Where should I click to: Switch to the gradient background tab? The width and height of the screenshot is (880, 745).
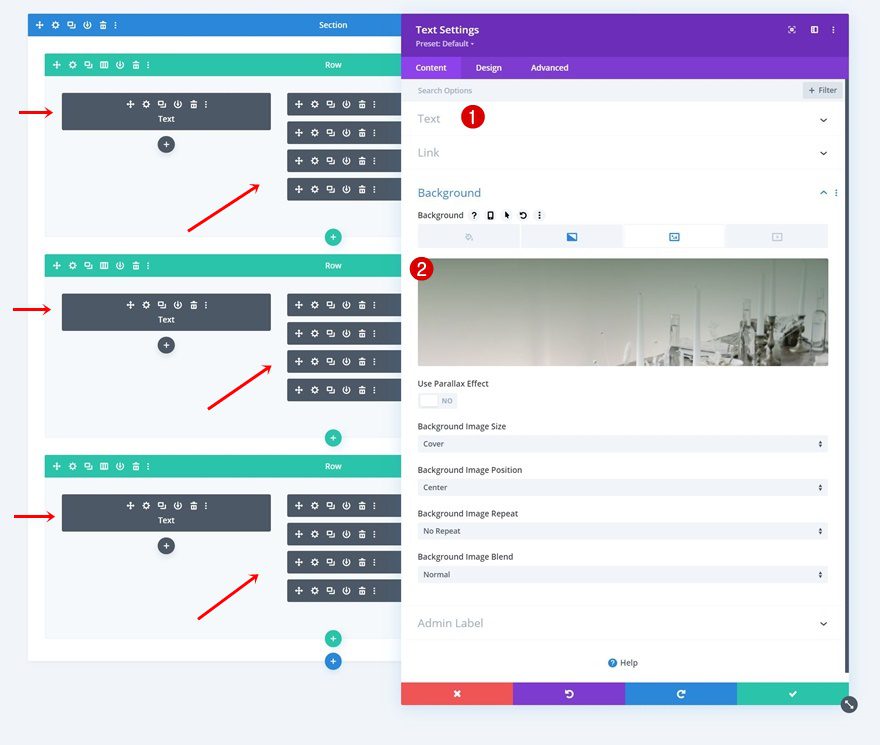571,235
